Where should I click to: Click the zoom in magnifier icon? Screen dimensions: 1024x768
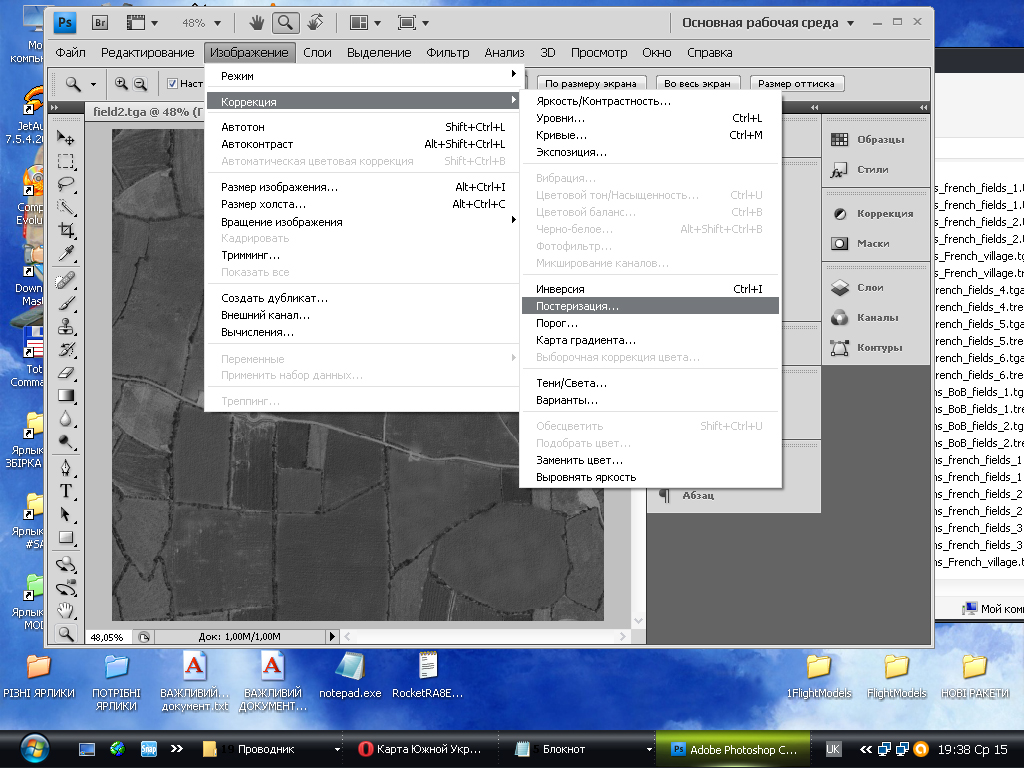[x=122, y=84]
